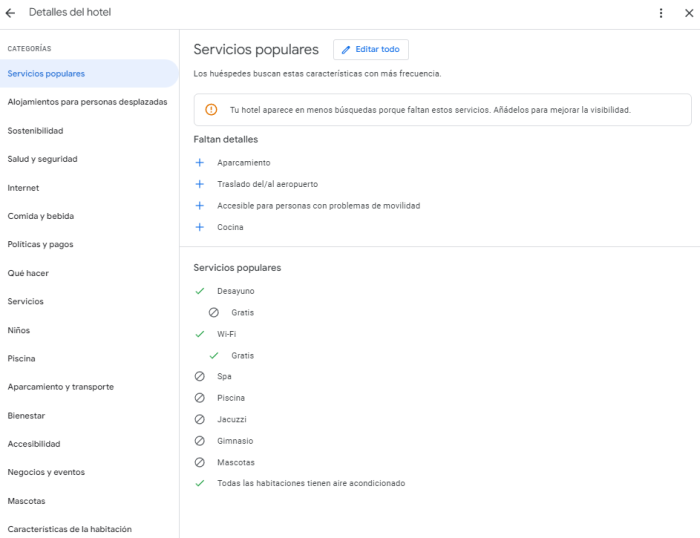
Task: Click the Piscina item in popular services
Action: pos(231,398)
